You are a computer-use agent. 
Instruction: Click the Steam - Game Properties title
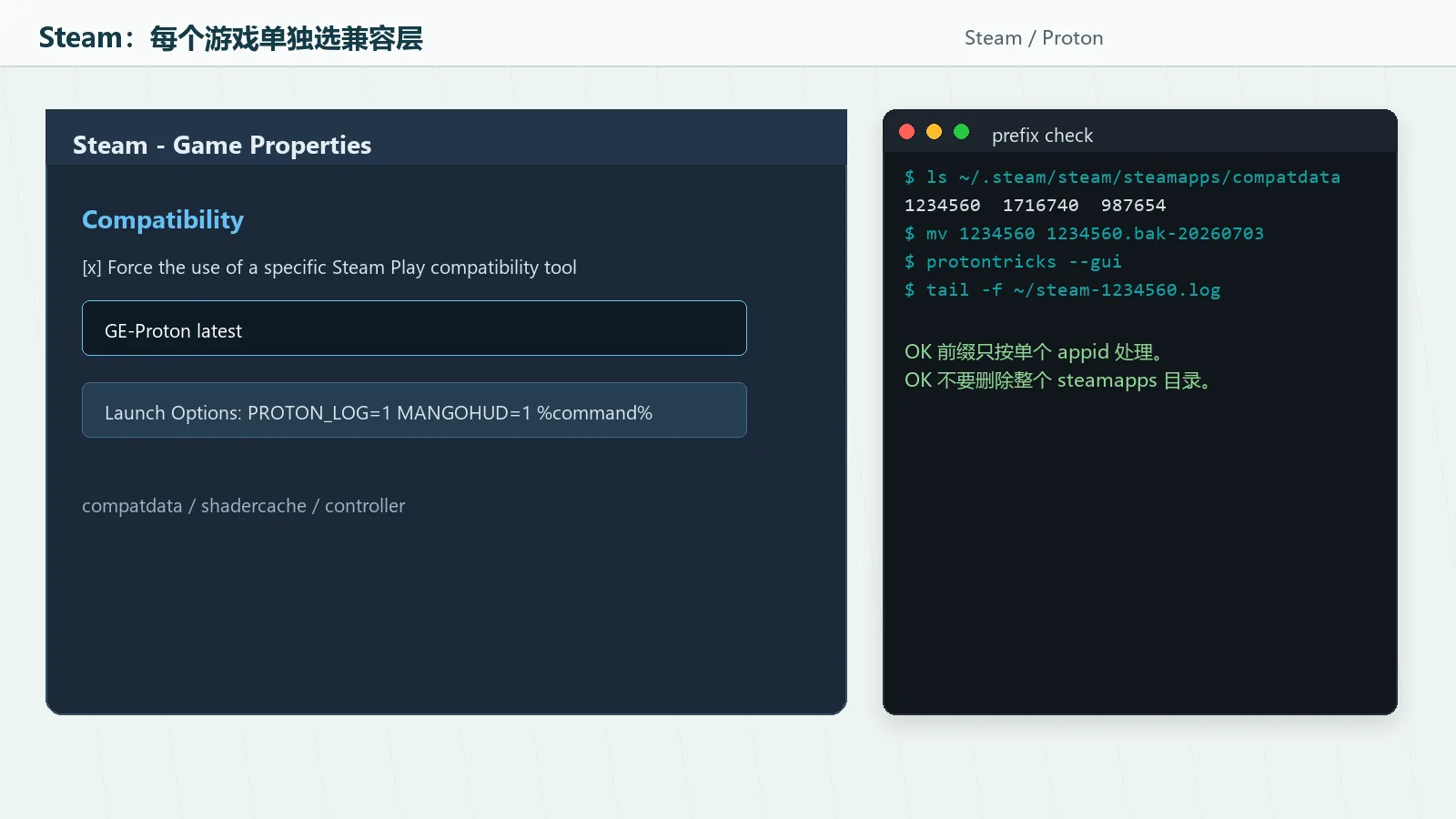coord(222,146)
